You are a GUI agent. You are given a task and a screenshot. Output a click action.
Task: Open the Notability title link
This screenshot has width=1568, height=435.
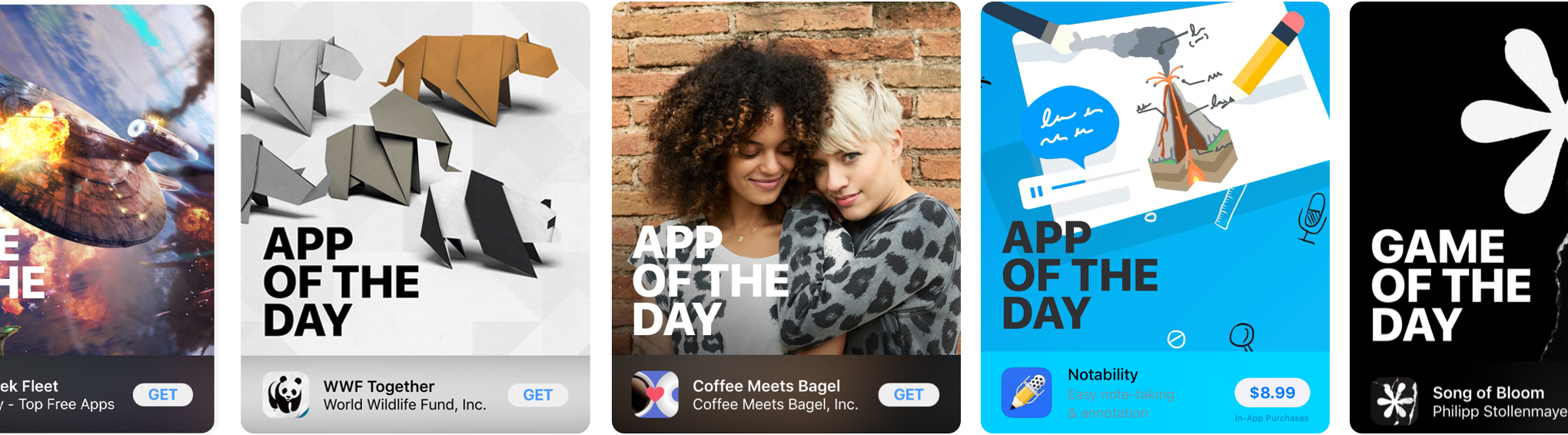point(1103,374)
